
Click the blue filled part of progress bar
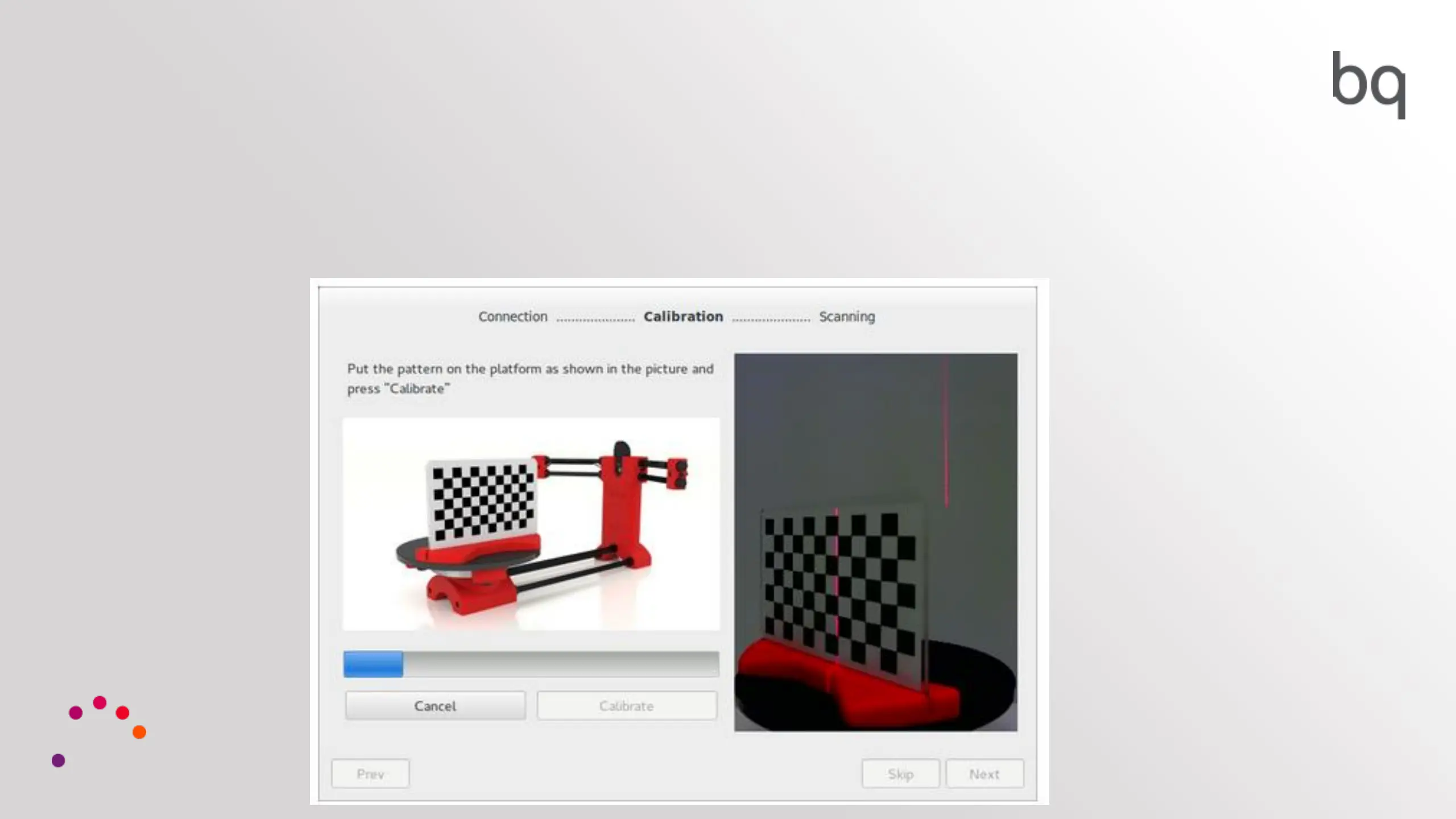(x=373, y=664)
